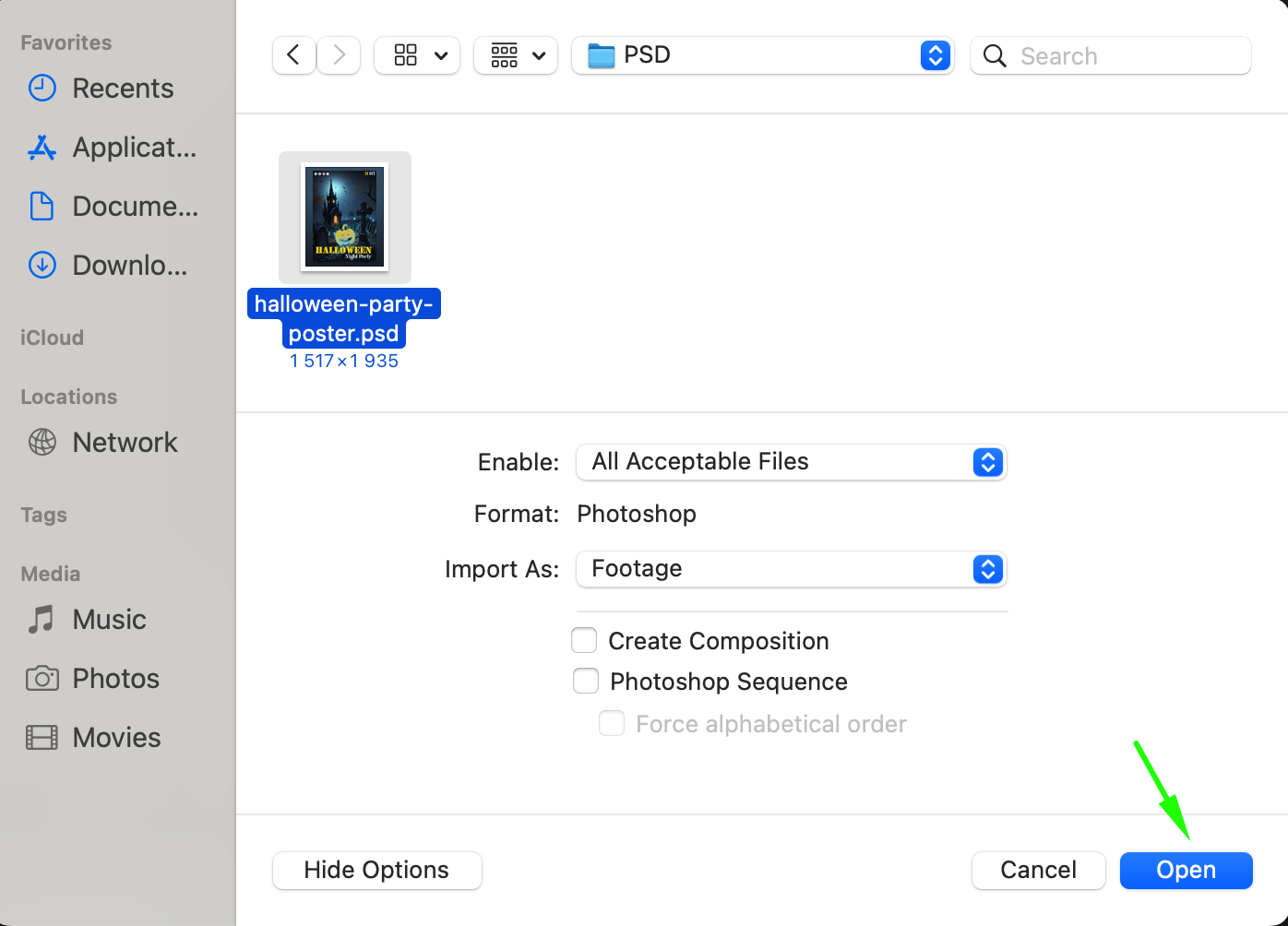Screen dimensions: 1288x926
Task: Tick the Photoshop Sequence checkbox
Action: (x=586, y=681)
